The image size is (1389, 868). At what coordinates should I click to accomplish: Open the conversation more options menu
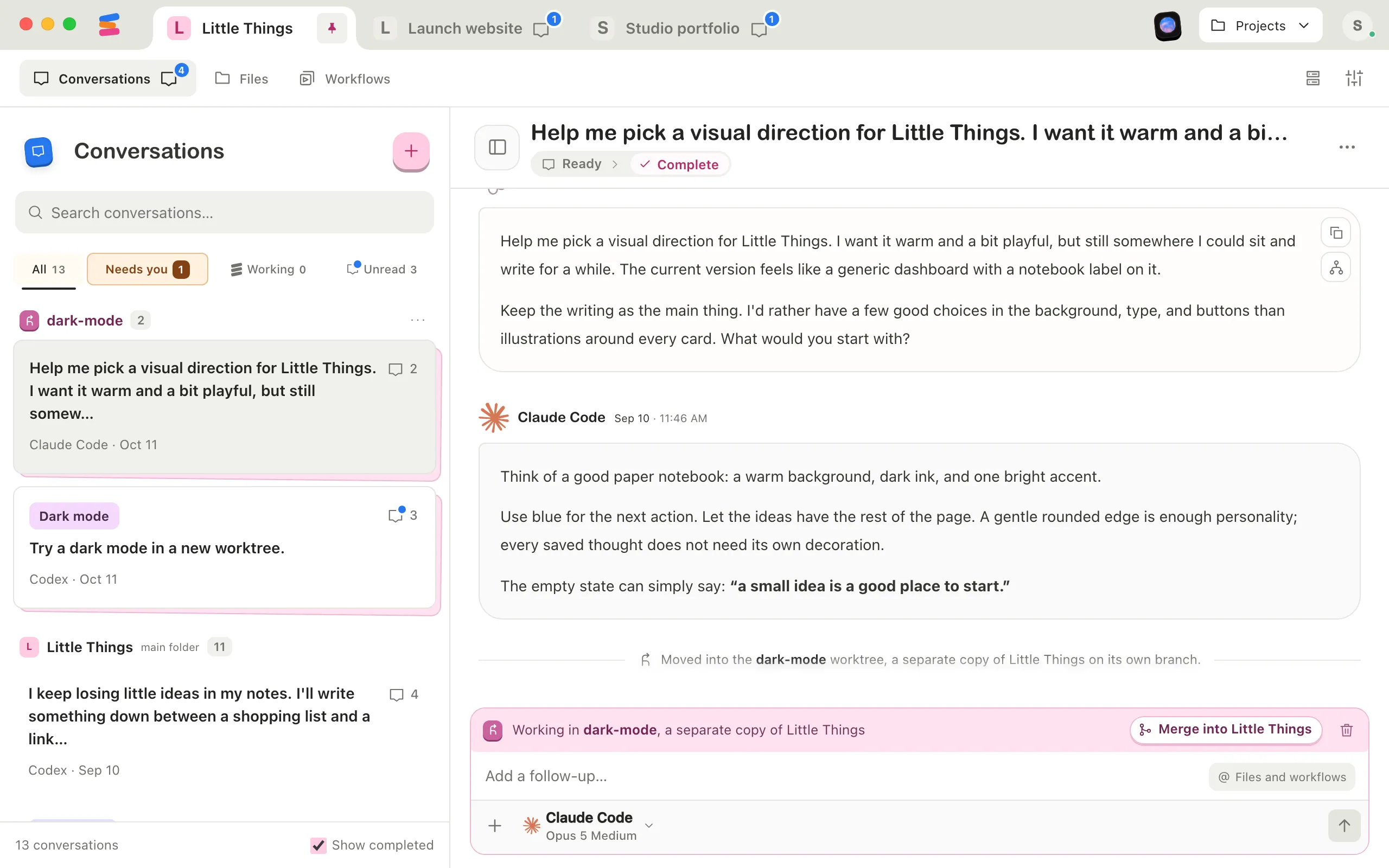[1347, 148]
